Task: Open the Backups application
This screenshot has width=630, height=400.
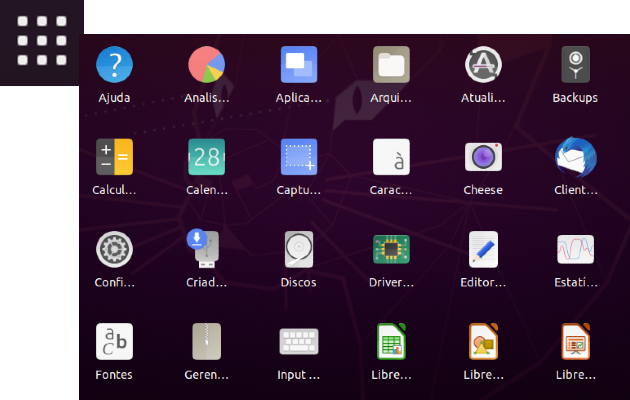Action: click(575, 65)
